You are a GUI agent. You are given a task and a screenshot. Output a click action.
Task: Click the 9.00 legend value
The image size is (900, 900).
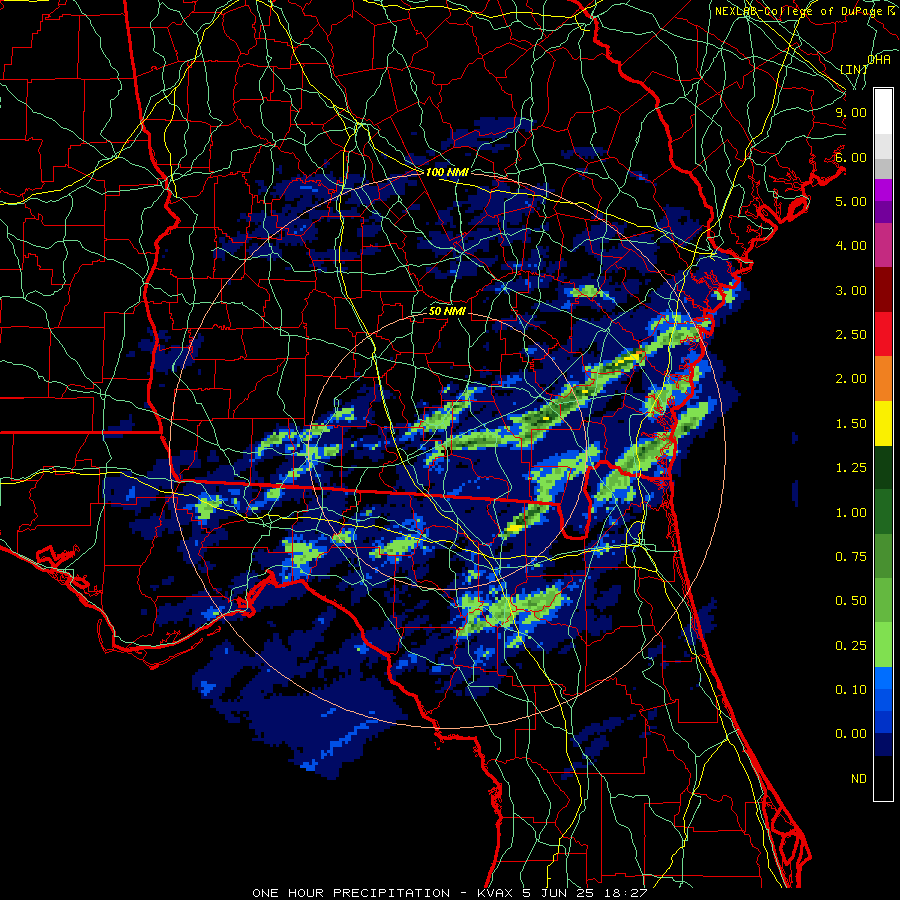(x=851, y=112)
